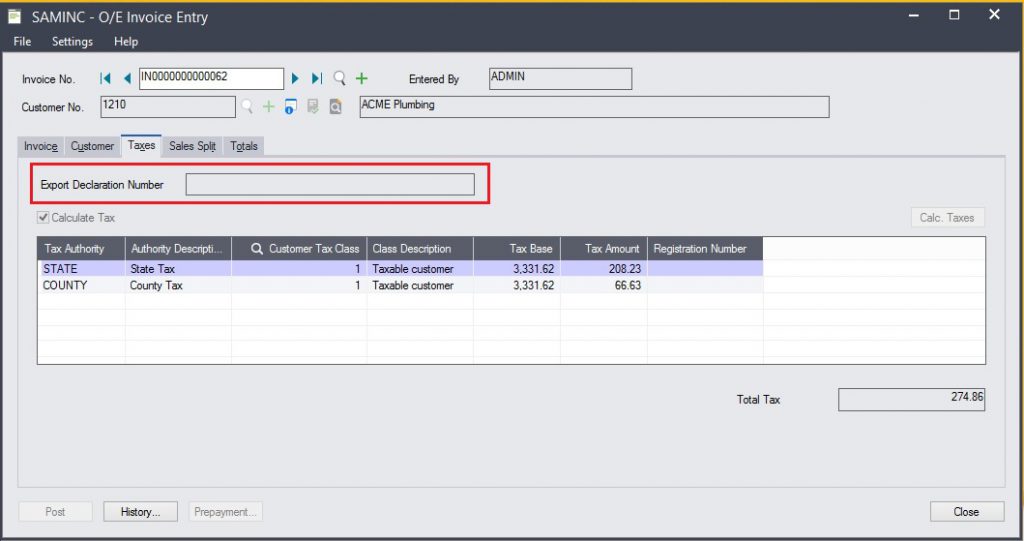The height and width of the screenshot is (541, 1024).
Task: Click the customer information icon
Action: (291, 107)
